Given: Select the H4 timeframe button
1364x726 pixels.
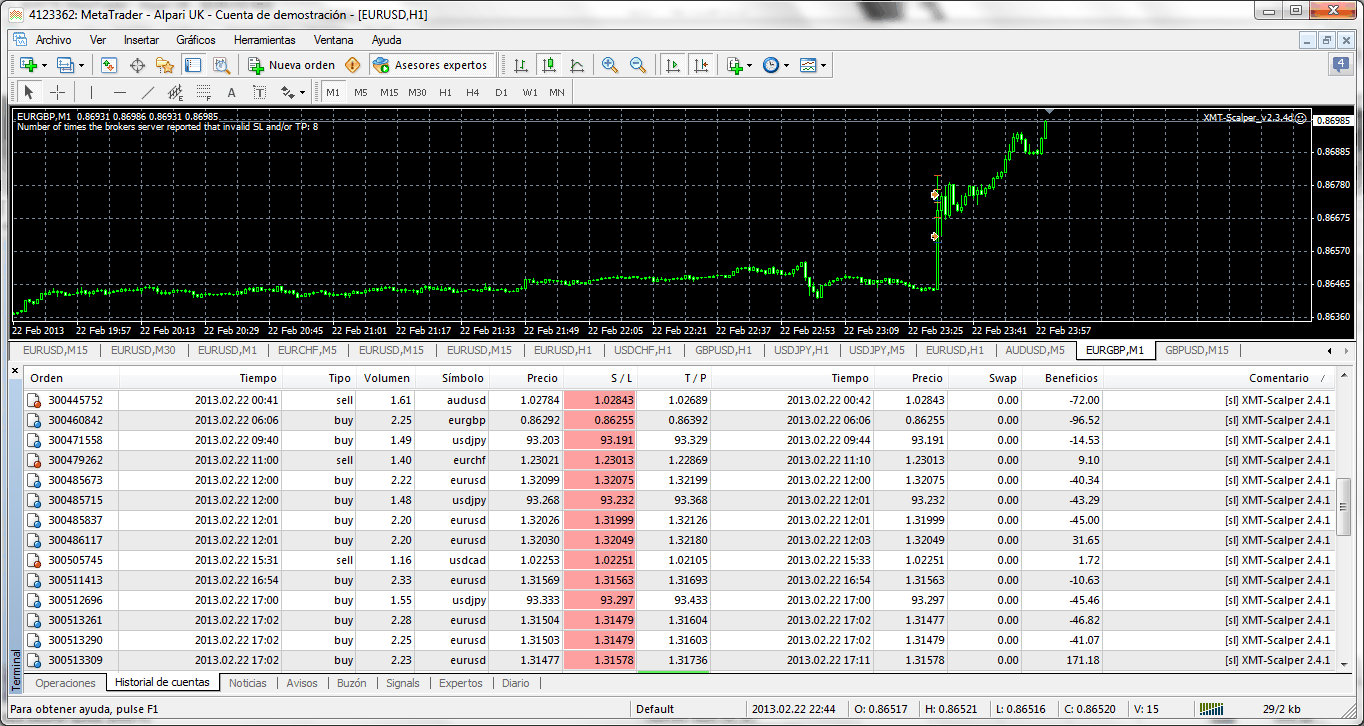Looking at the screenshot, I should (x=473, y=92).
